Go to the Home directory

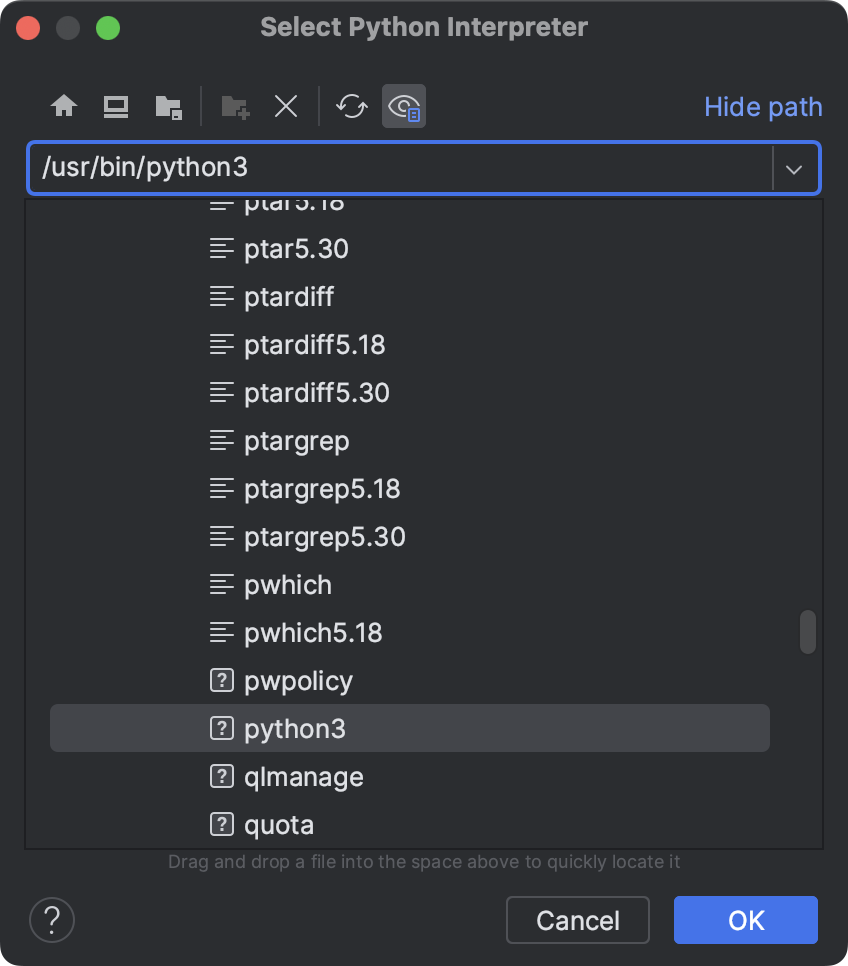tap(65, 106)
